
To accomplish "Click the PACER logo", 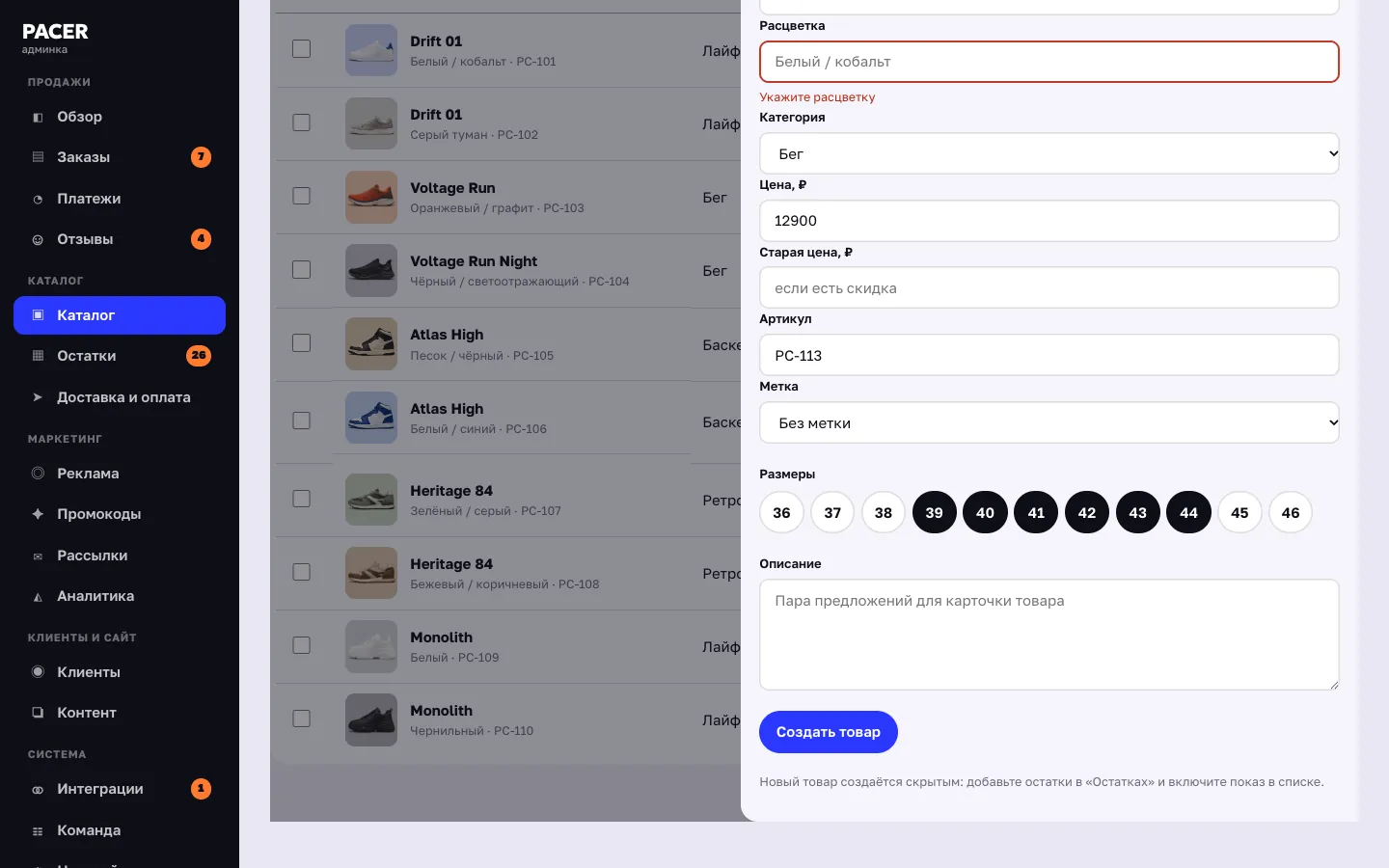I will click(55, 32).
